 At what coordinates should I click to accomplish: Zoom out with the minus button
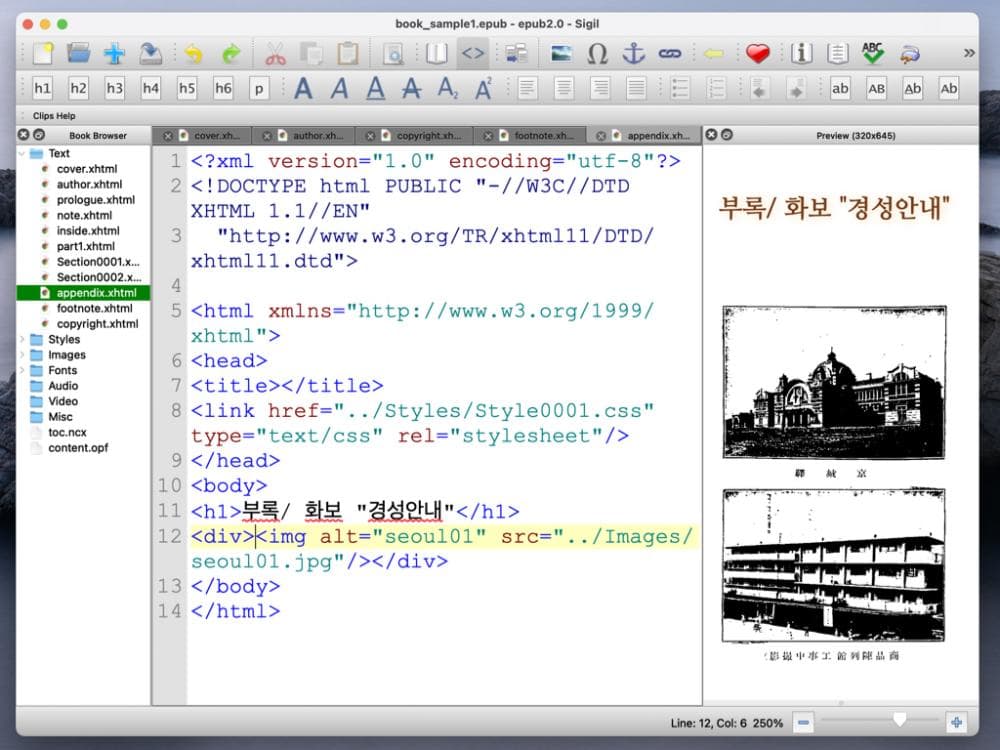pyautogui.click(x=803, y=723)
